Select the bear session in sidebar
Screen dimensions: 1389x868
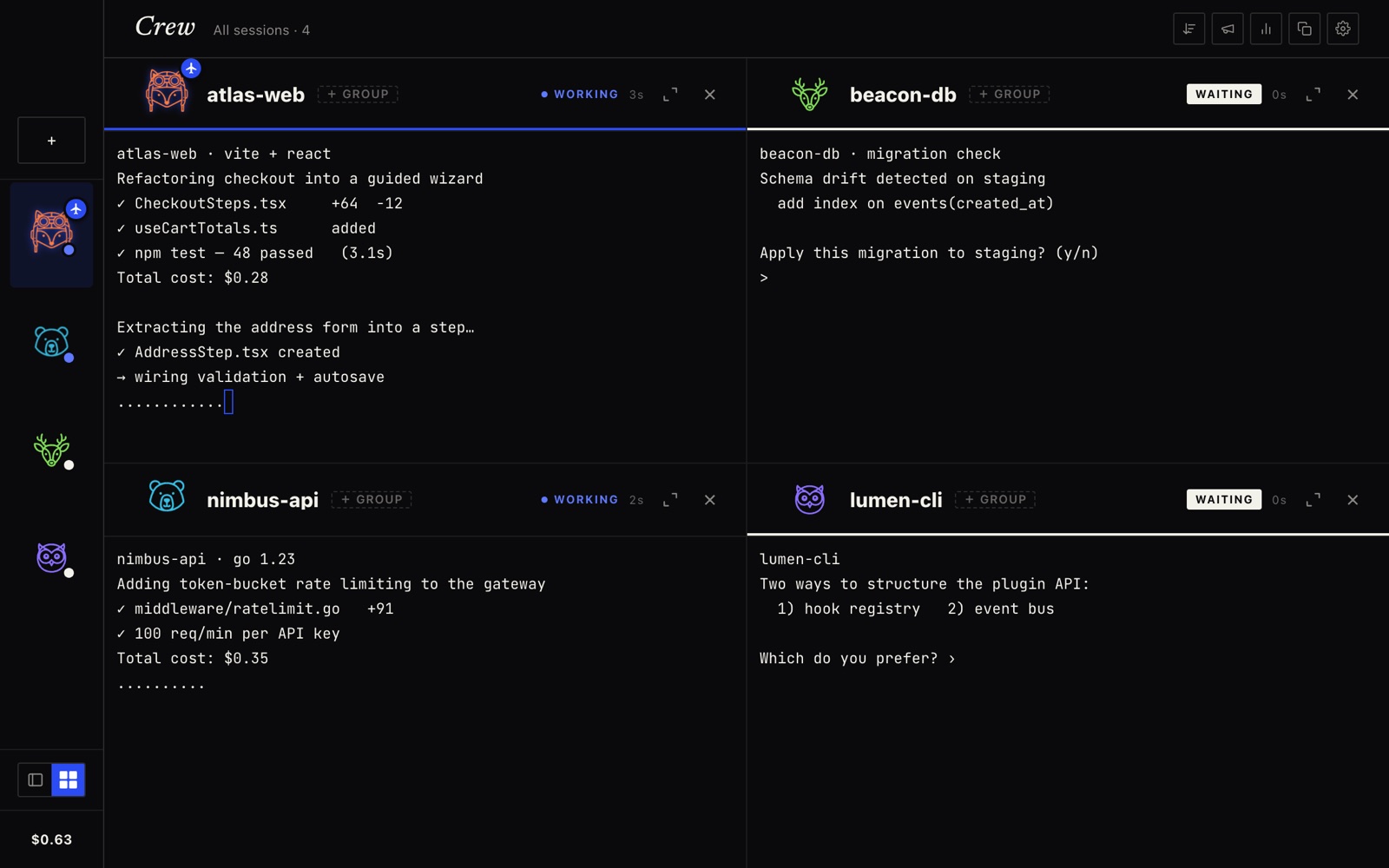point(51,343)
